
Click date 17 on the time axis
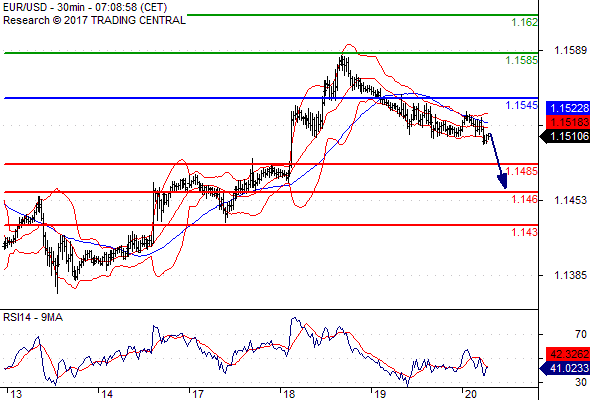tap(198, 394)
